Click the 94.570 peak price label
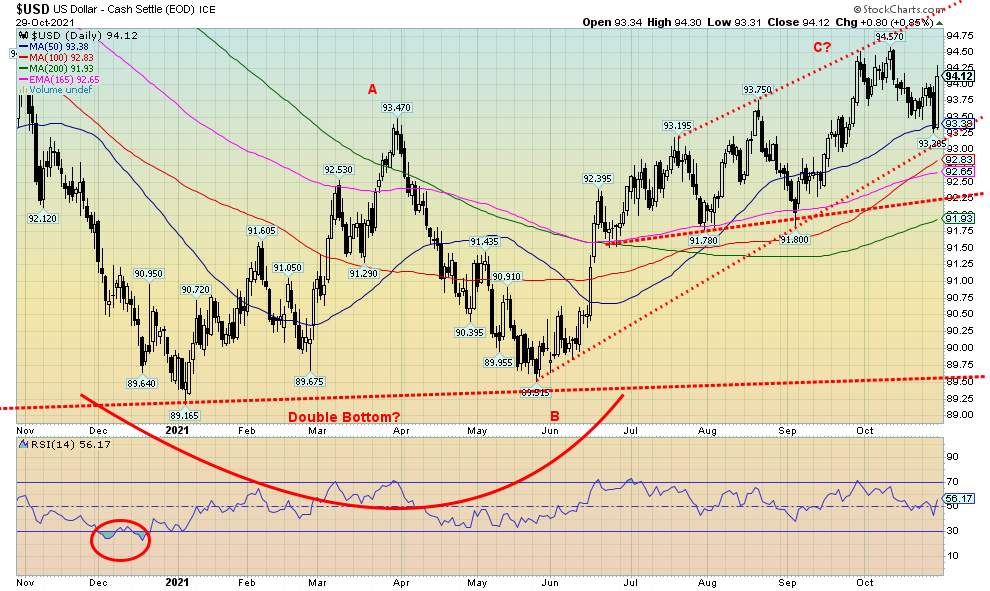The image size is (990, 591). point(892,37)
